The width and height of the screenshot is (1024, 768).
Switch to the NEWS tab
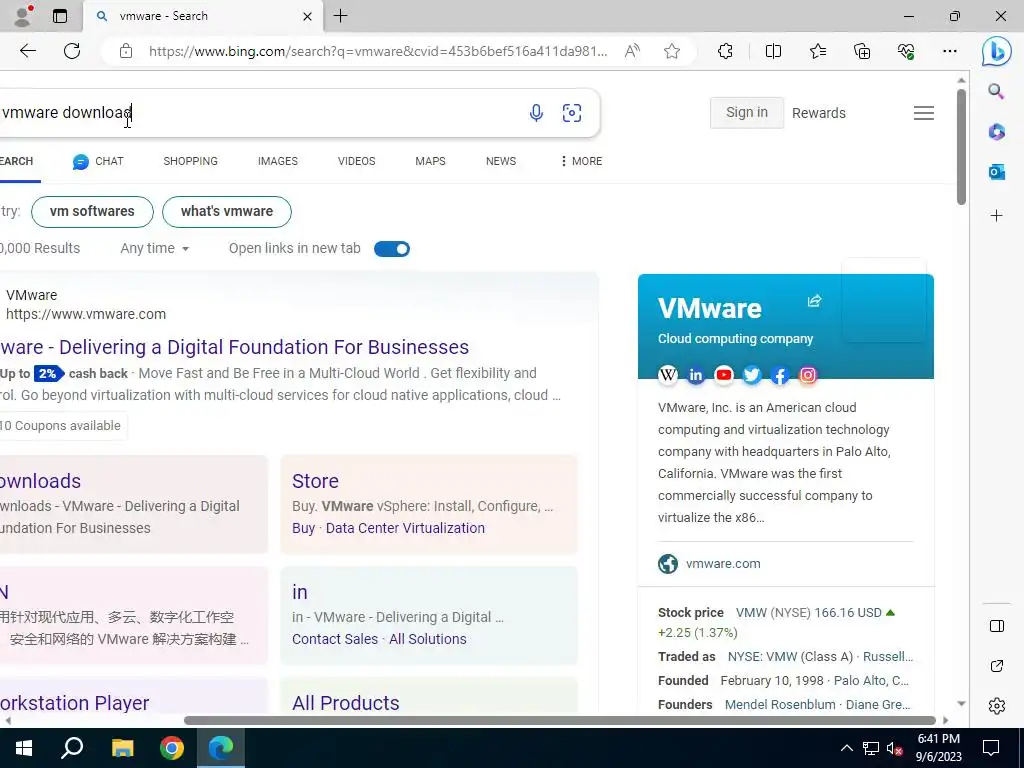pyautogui.click(x=501, y=161)
